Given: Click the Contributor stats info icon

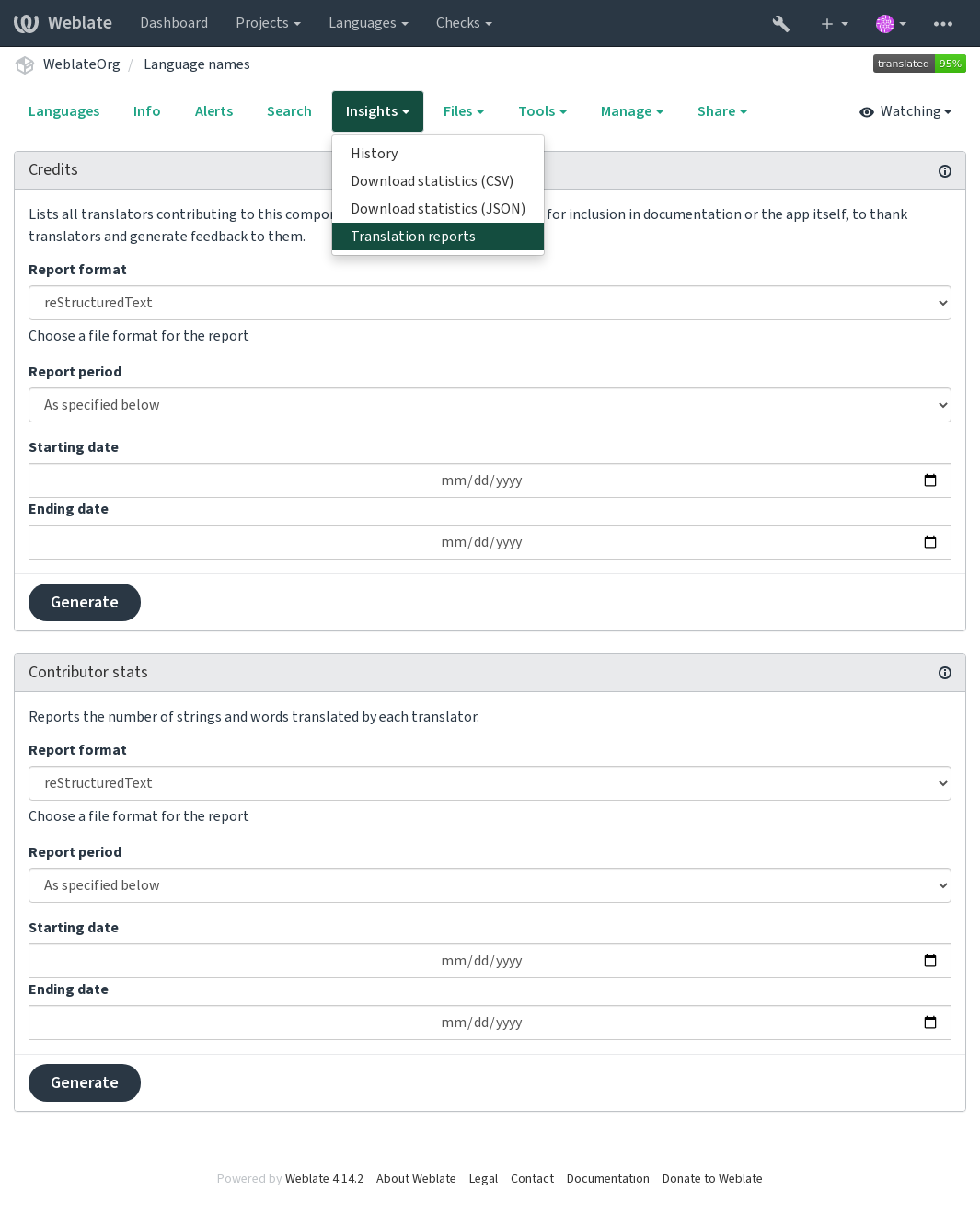Looking at the screenshot, I should tap(945, 673).
